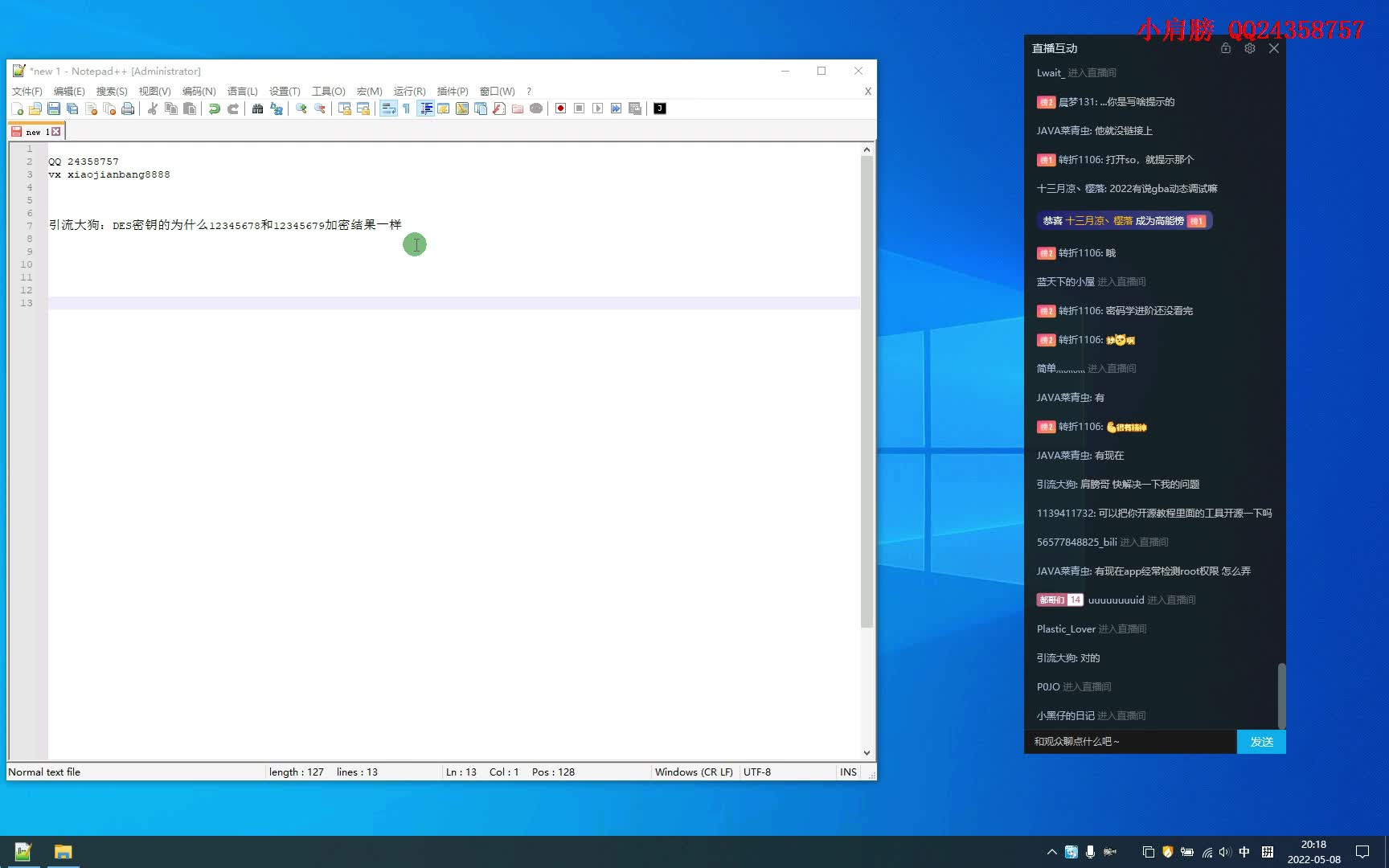Click the Document Map toolbar icon
This screenshot has height=868, width=1389.
click(x=462, y=108)
